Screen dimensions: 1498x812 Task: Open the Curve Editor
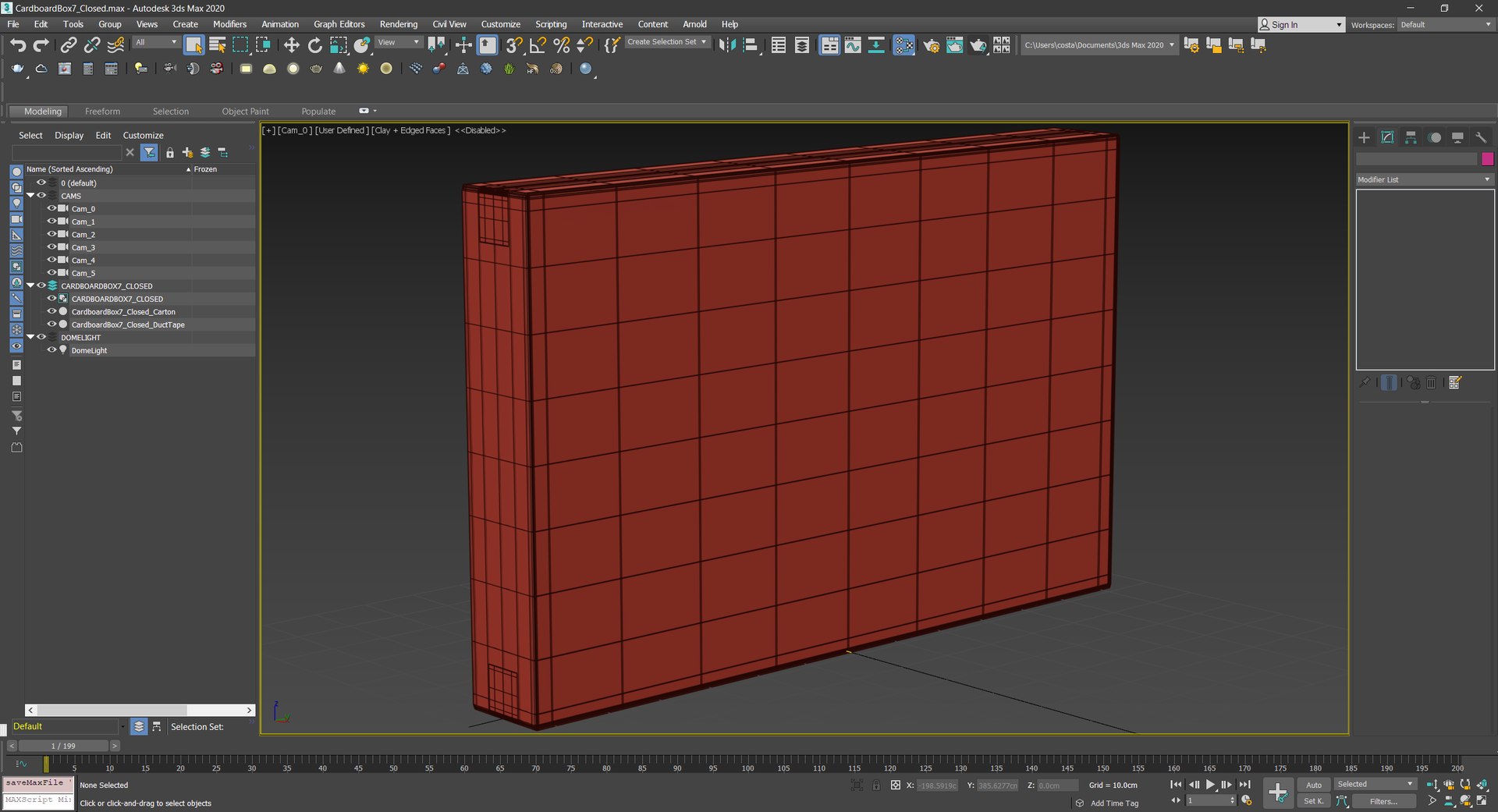pos(853,45)
